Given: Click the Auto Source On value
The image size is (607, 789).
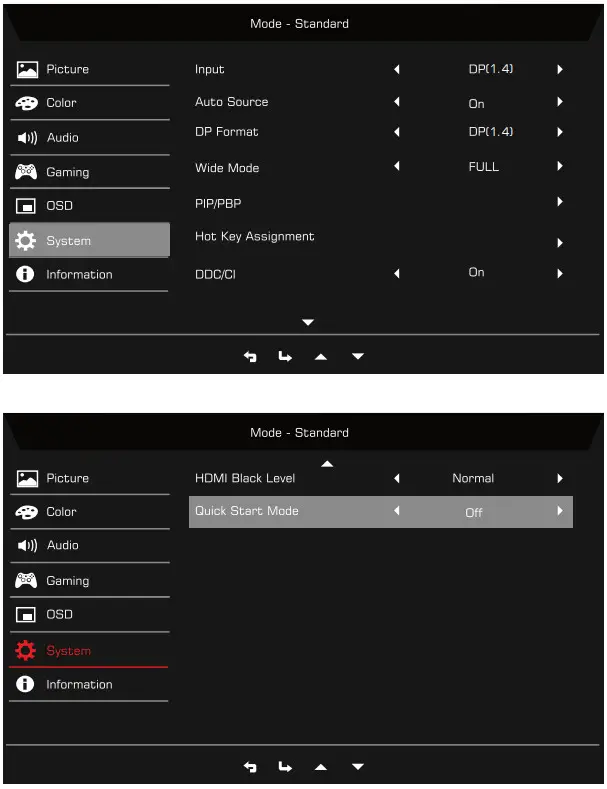Looking at the screenshot, I should point(476,104).
